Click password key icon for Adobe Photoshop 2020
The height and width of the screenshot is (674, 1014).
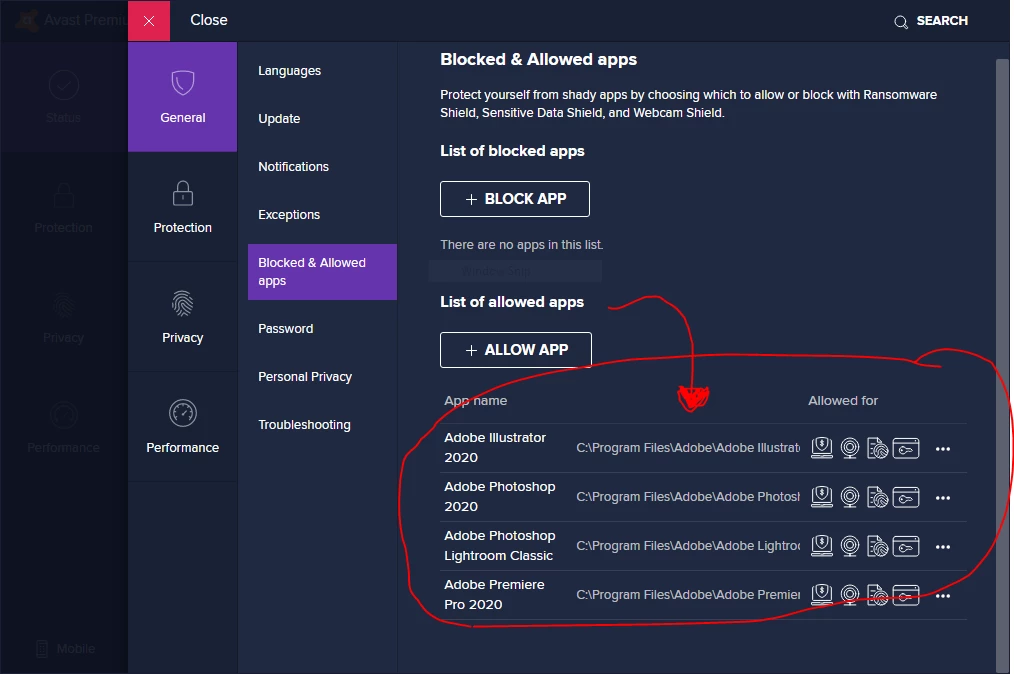tap(906, 497)
